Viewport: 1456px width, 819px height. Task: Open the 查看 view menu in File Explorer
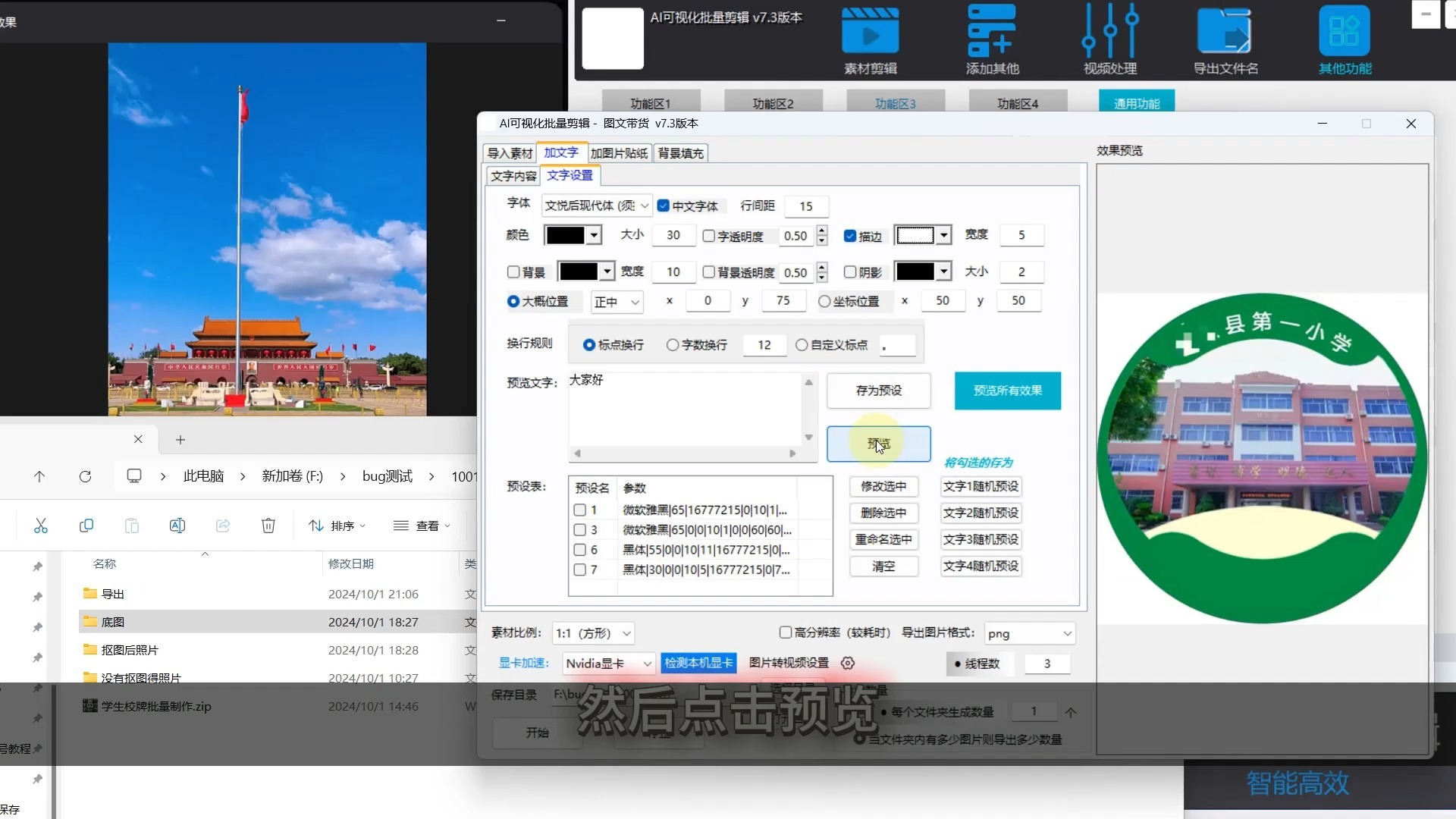422,526
